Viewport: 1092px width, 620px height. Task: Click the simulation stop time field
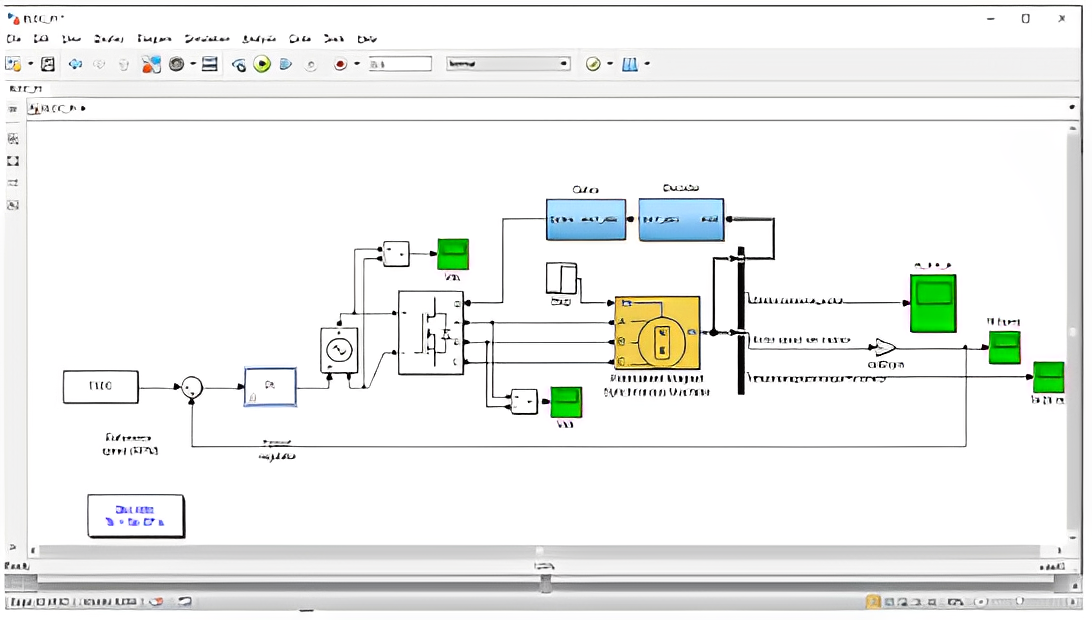point(400,64)
